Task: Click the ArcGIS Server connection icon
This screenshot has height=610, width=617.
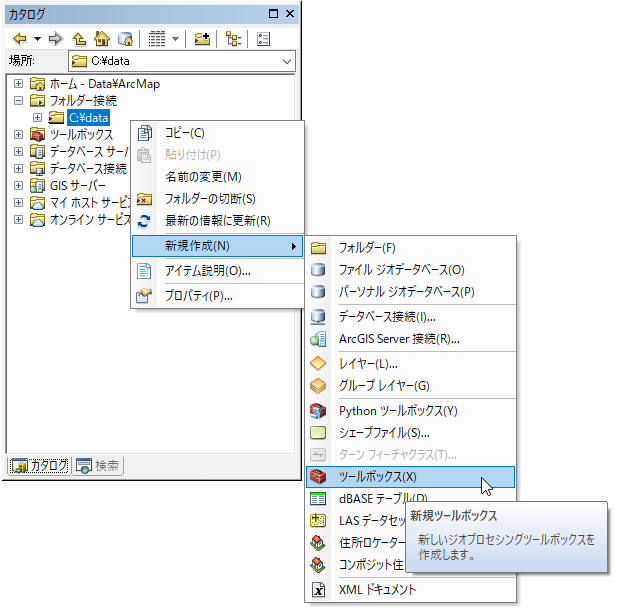Action: pyautogui.click(x=318, y=339)
